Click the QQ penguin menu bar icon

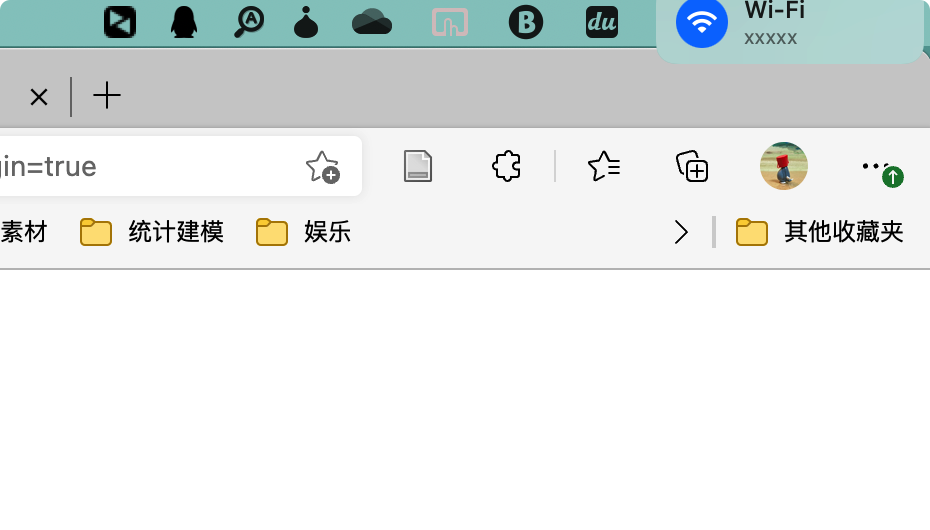coord(184,23)
